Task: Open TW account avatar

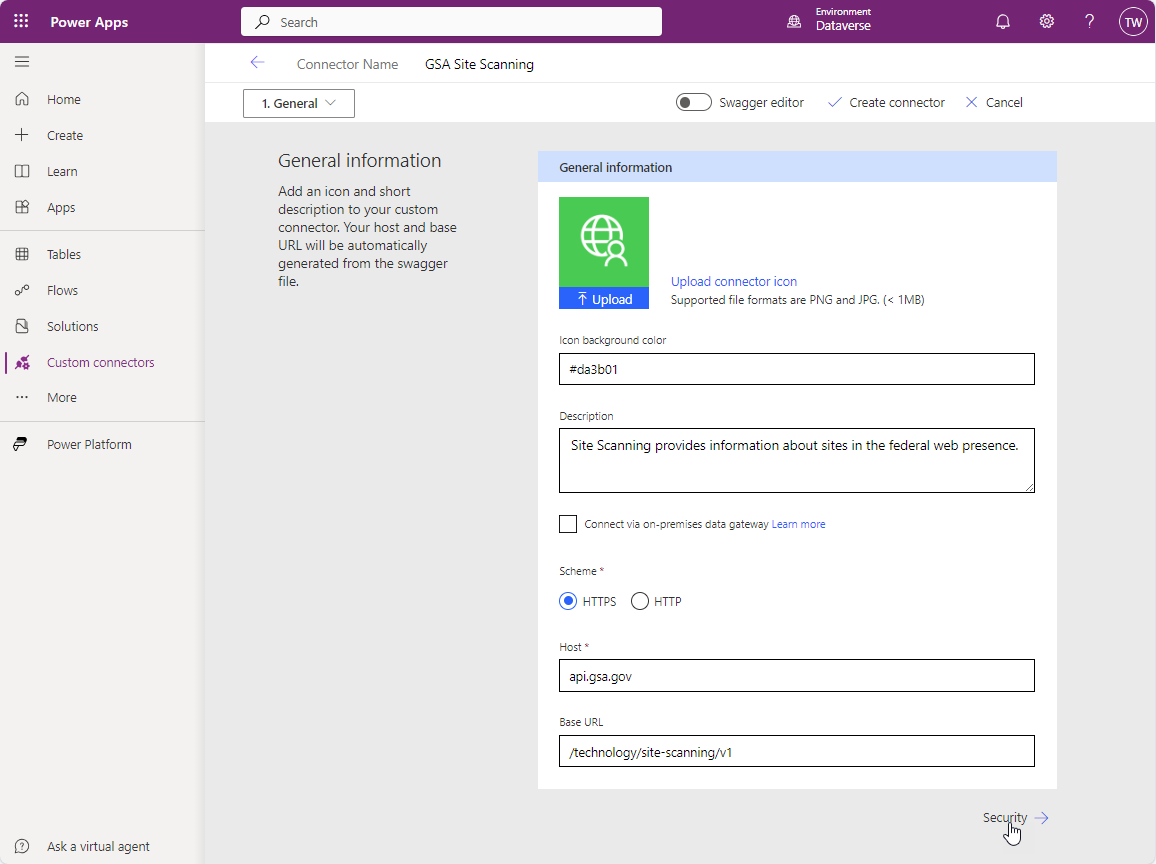Action: click(1133, 21)
